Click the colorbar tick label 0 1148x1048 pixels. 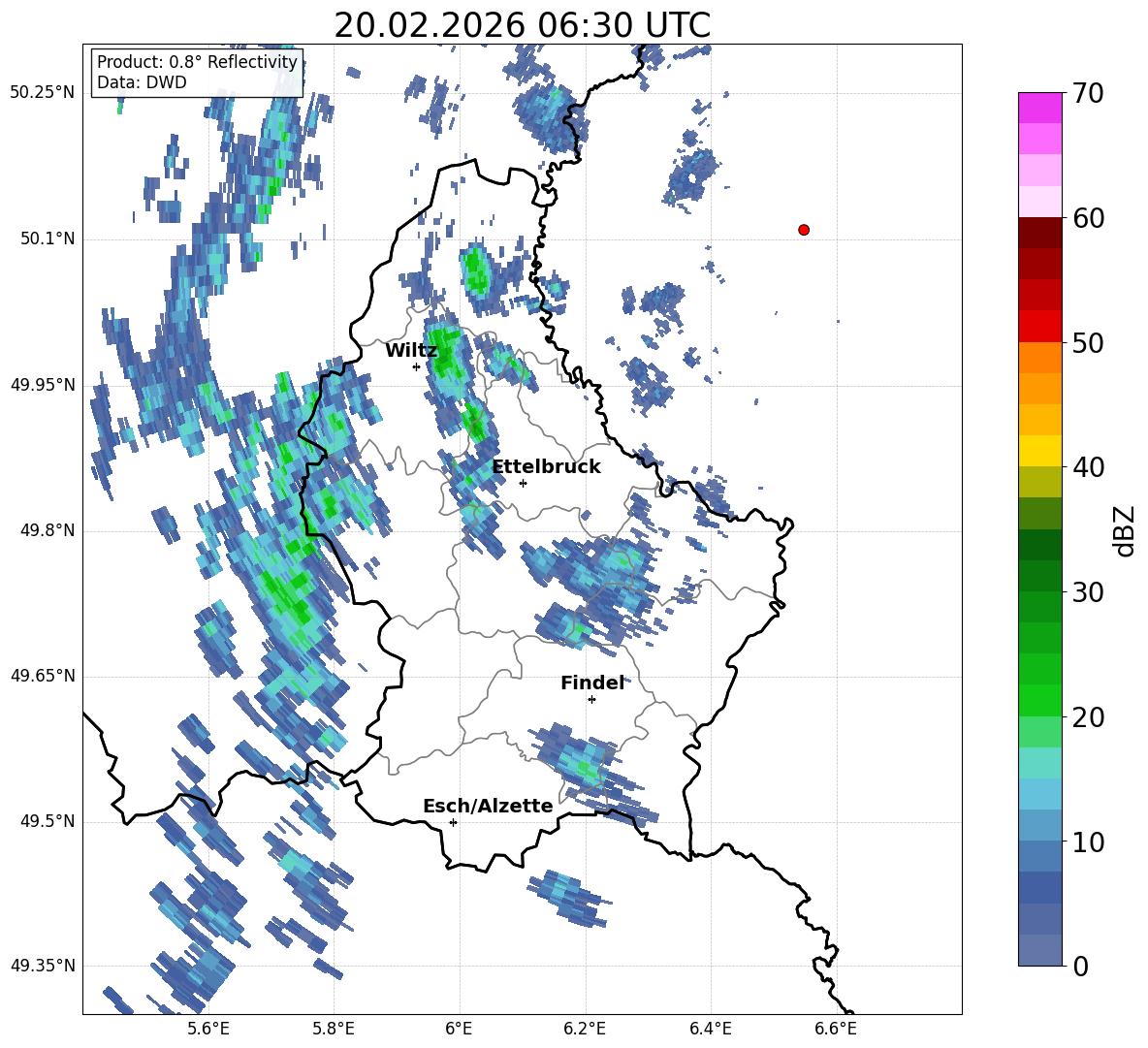click(1080, 966)
